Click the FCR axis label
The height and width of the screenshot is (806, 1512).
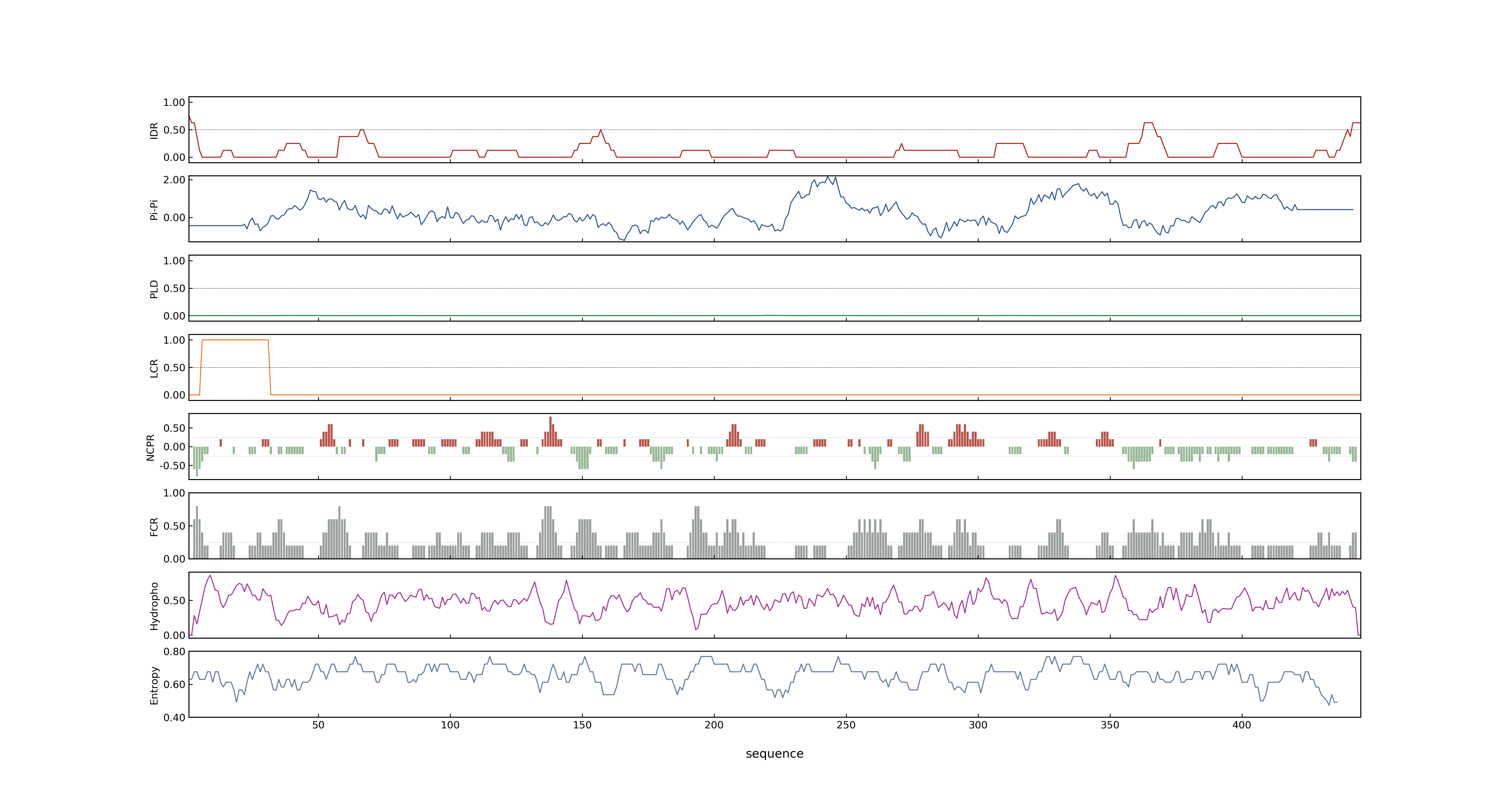point(154,526)
